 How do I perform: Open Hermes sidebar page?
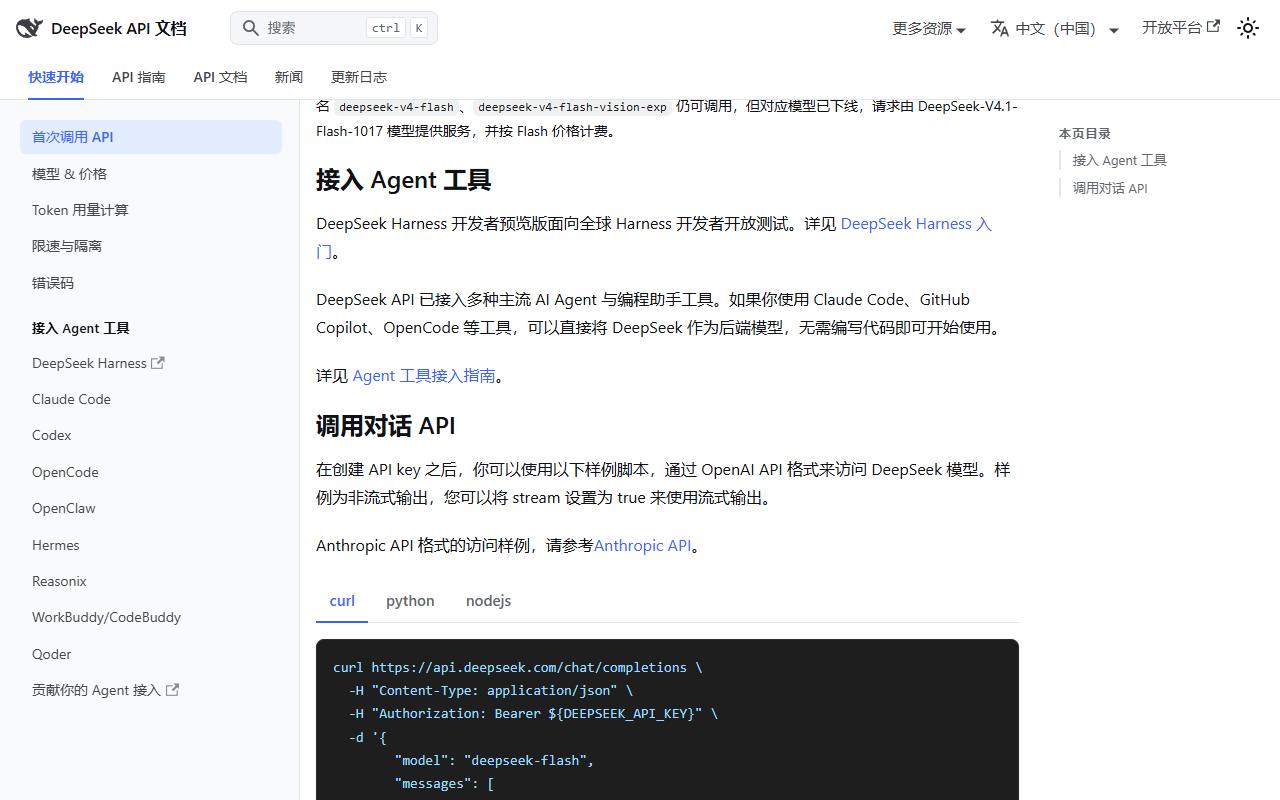point(151,545)
